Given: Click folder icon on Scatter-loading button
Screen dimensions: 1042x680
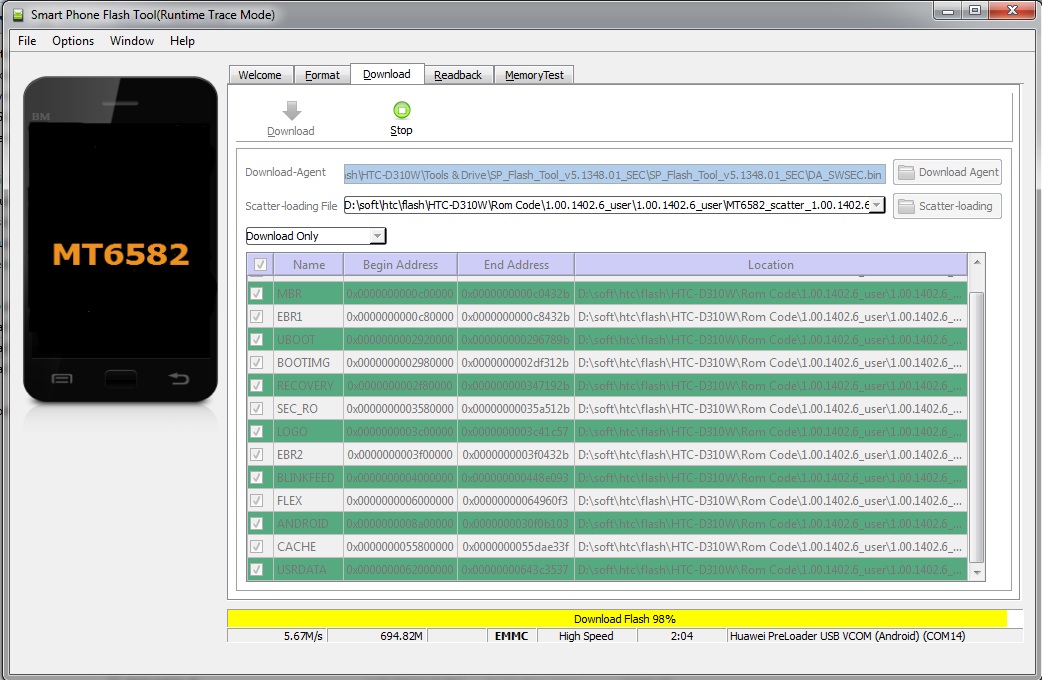Looking at the screenshot, I should coord(905,207).
